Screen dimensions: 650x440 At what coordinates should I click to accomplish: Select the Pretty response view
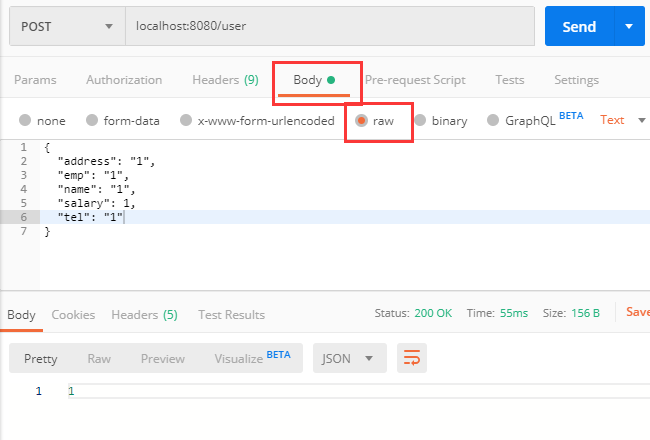[41, 358]
